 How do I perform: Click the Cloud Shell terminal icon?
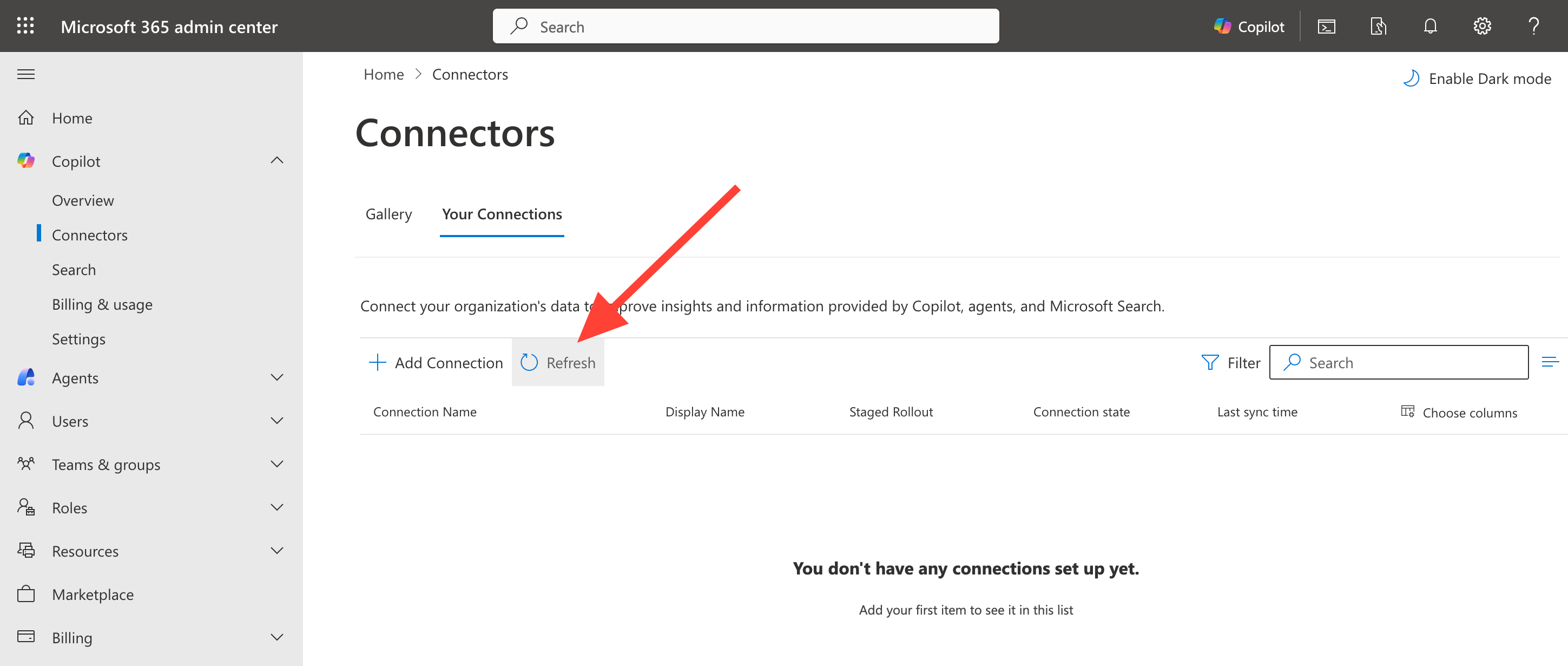[x=1326, y=26]
